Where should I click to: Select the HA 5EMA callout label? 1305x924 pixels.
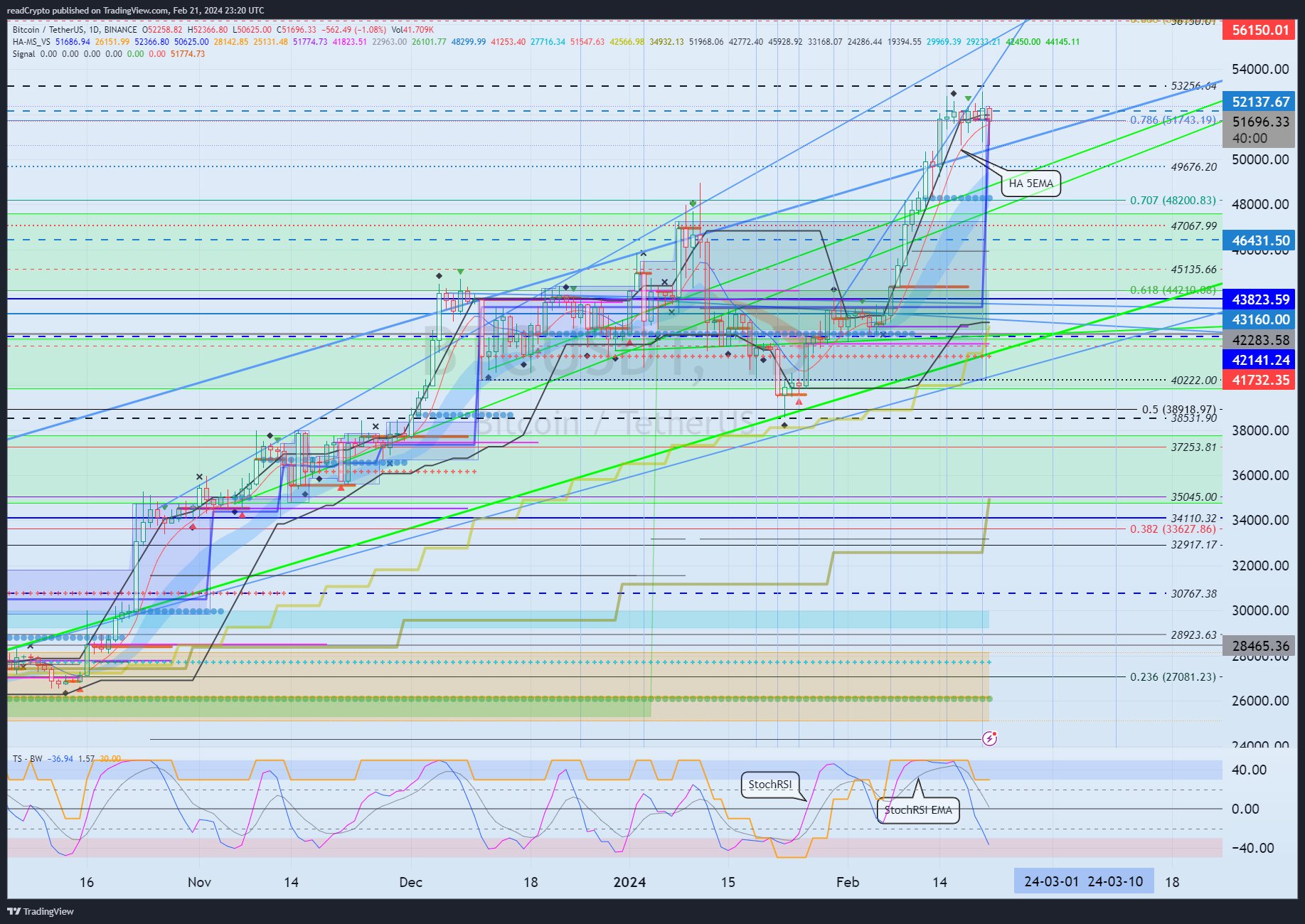1030,184
